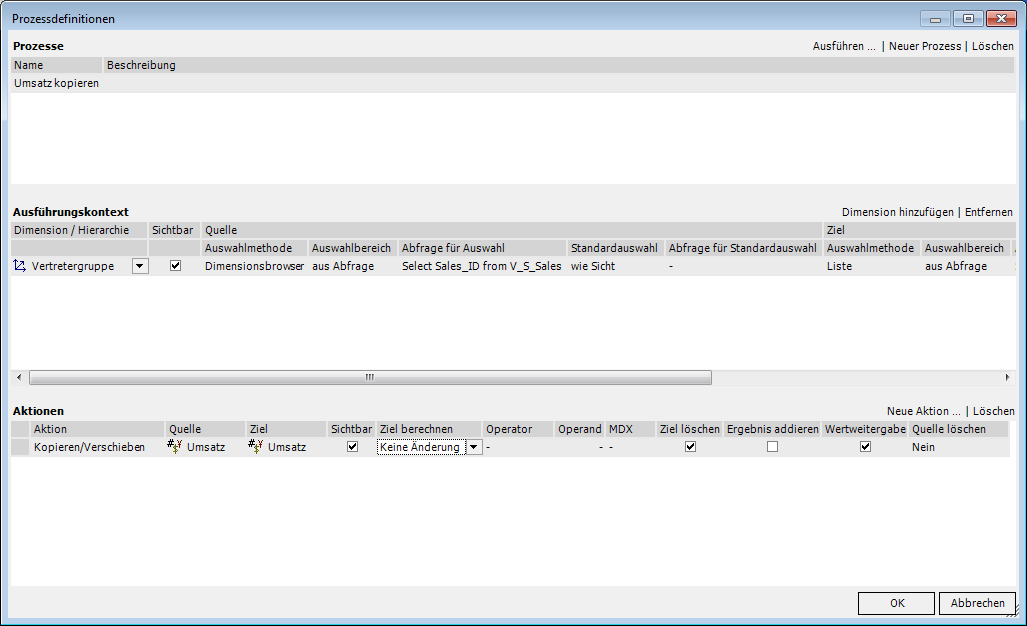
Task: Click the row selector of Kopieren/Verschieben action
Action: point(20,447)
